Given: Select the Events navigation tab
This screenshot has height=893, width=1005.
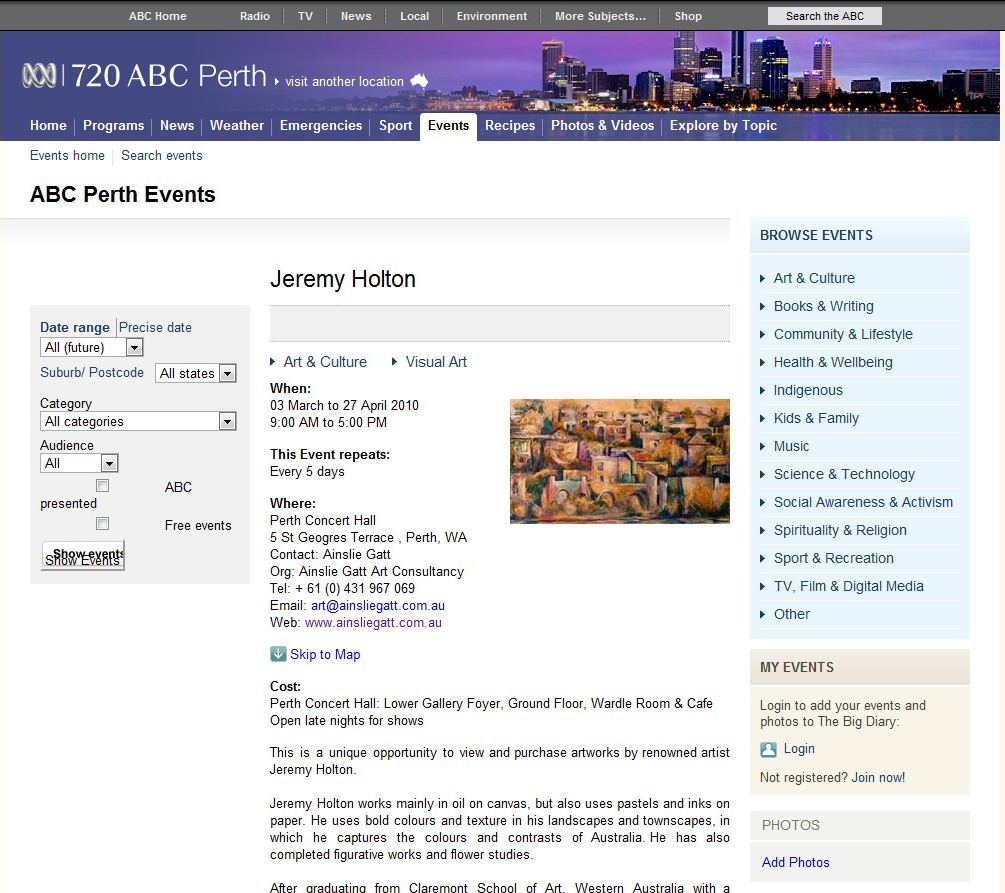Looking at the screenshot, I should click(448, 126).
